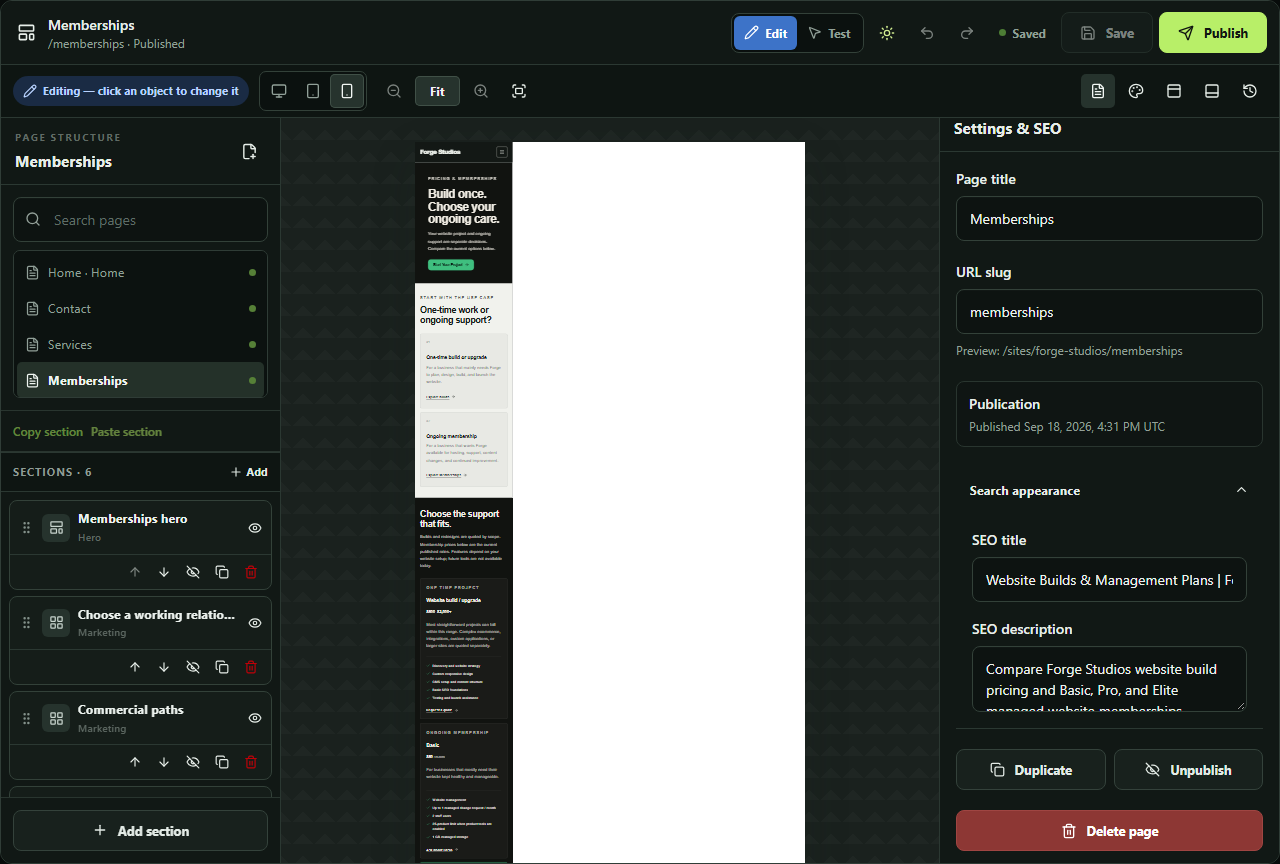Click the fullscreen canvas icon

(519, 91)
